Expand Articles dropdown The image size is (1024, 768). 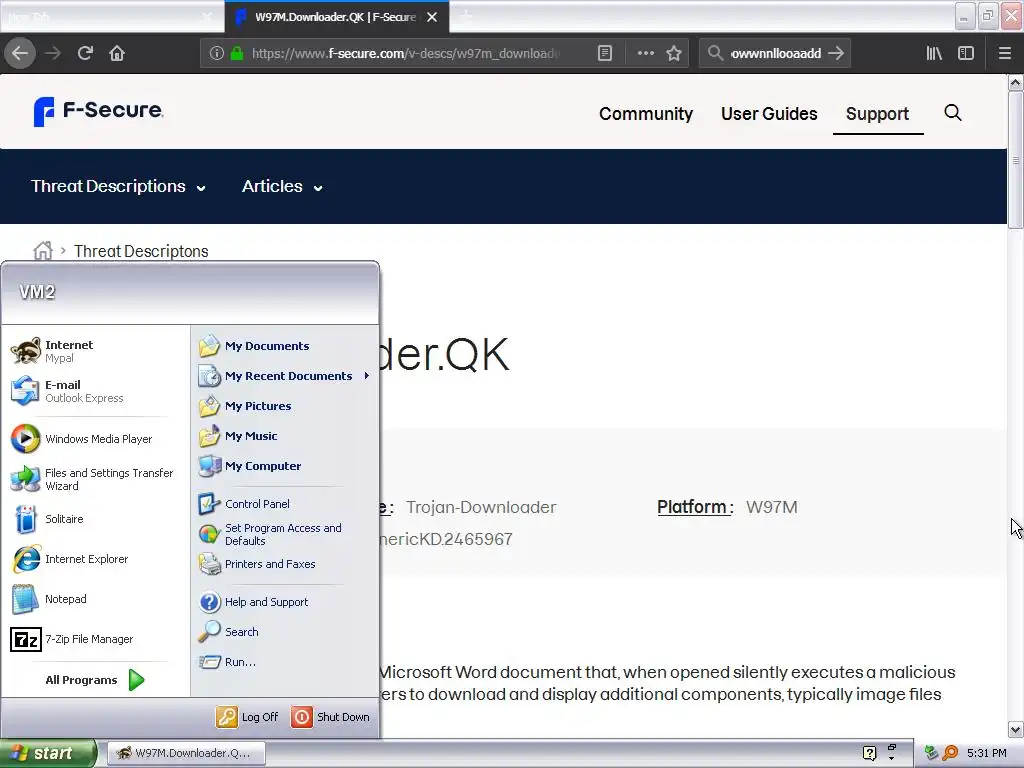coord(282,186)
